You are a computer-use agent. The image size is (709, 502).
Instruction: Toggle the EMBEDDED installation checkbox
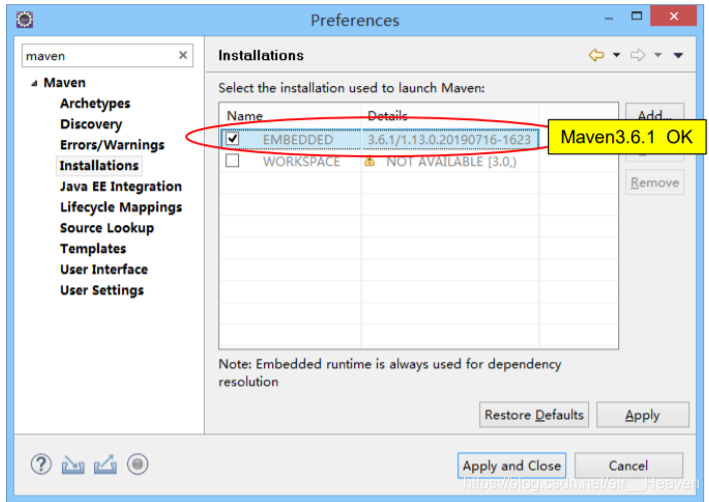[232, 138]
